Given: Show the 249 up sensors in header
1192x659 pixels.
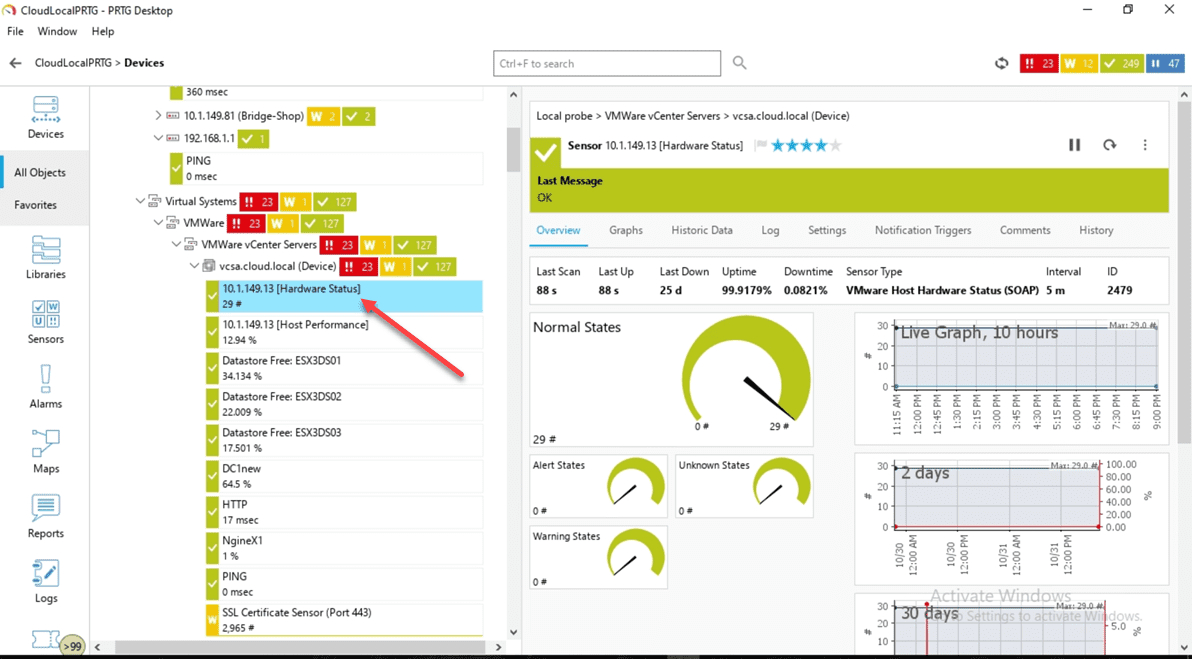Looking at the screenshot, I should click(1122, 64).
